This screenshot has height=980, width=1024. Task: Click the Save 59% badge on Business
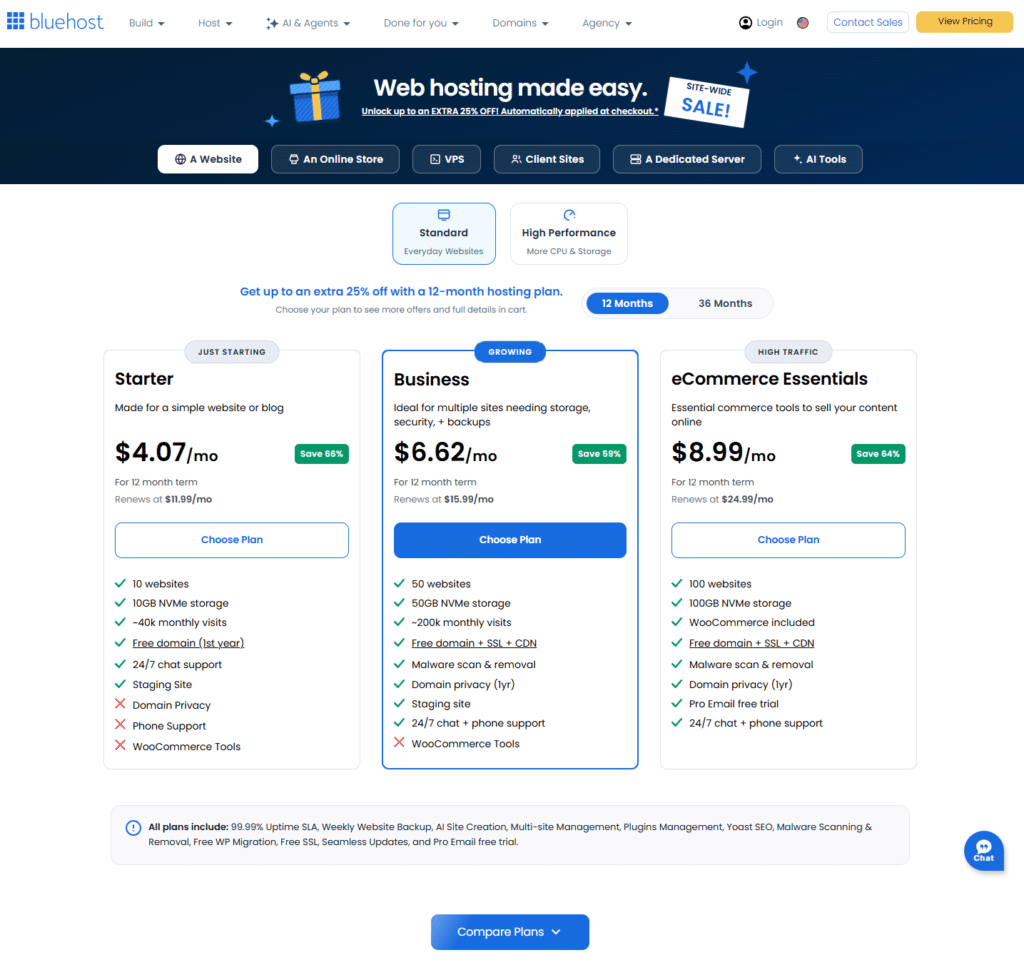click(x=599, y=454)
